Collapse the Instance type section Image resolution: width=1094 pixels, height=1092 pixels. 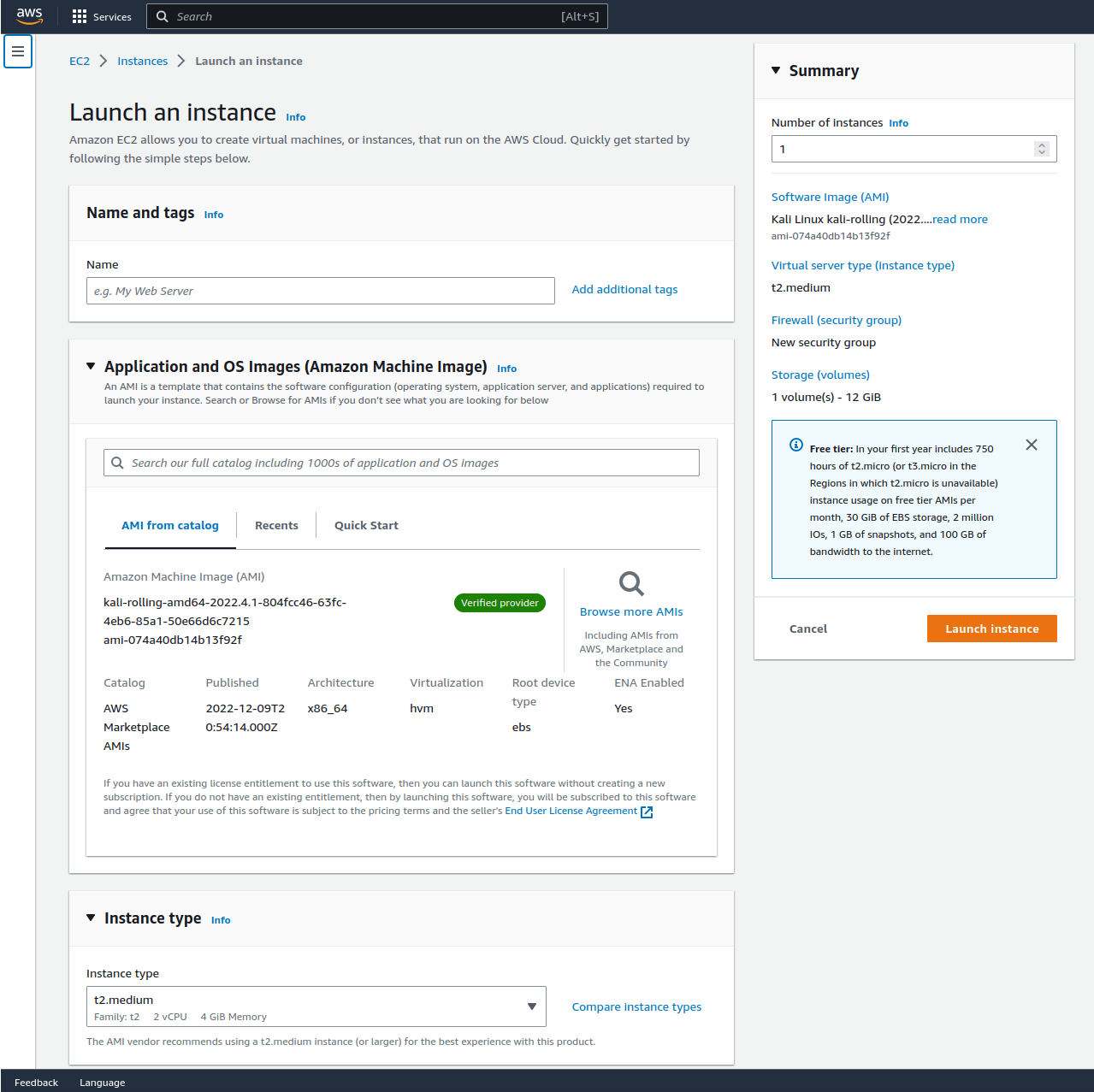(x=91, y=918)
